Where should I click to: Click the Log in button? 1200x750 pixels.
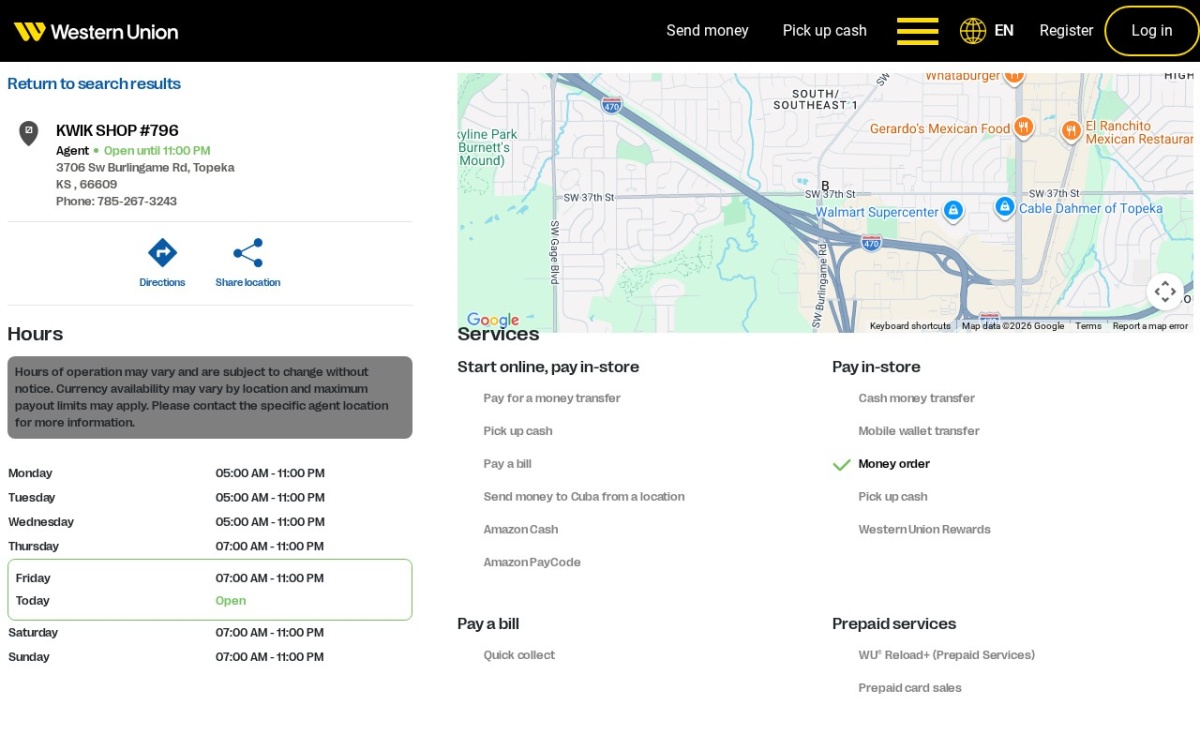1151,31
